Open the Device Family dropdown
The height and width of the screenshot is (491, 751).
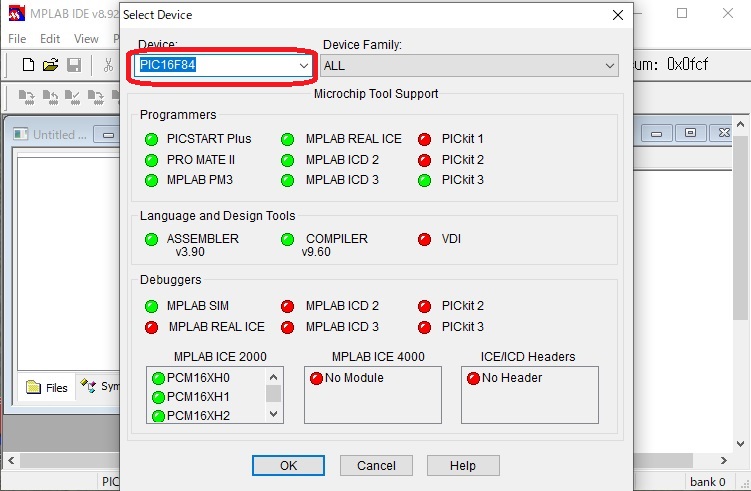pyautogui.click(x=469, y=66)
